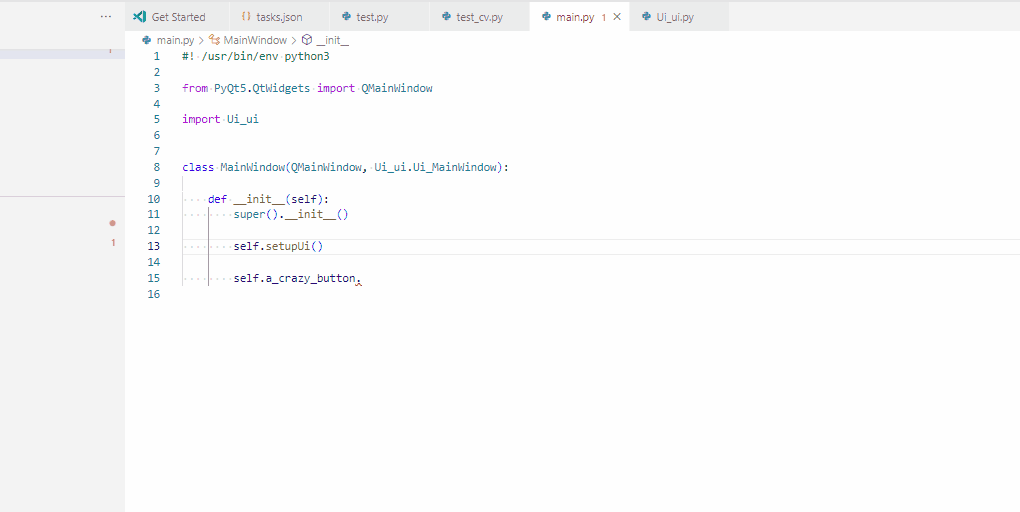
Task: Switch to the Get Started tab
Action: pos(178,17)
